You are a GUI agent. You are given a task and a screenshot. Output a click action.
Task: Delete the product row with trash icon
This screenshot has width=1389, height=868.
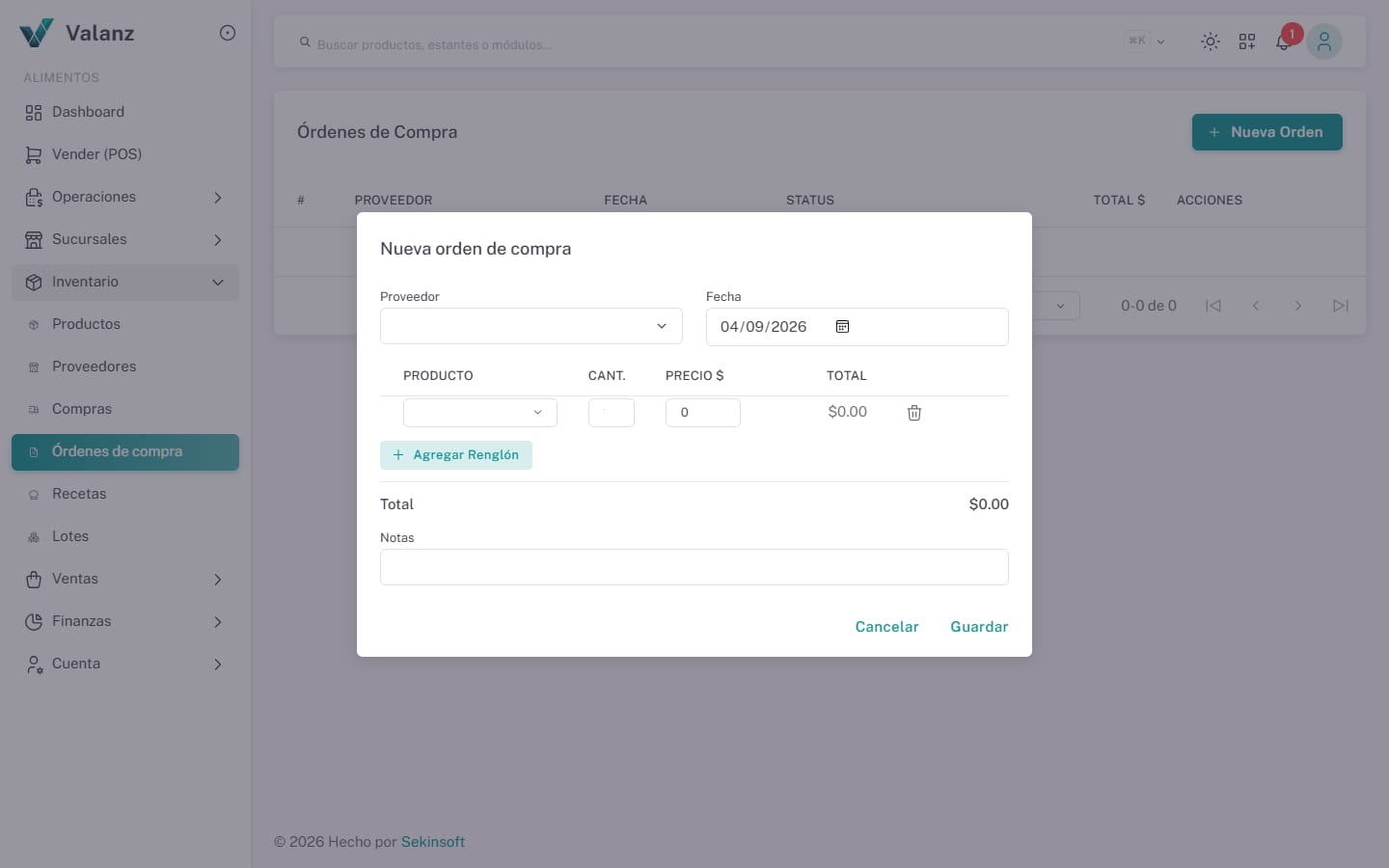click(914, 413)
